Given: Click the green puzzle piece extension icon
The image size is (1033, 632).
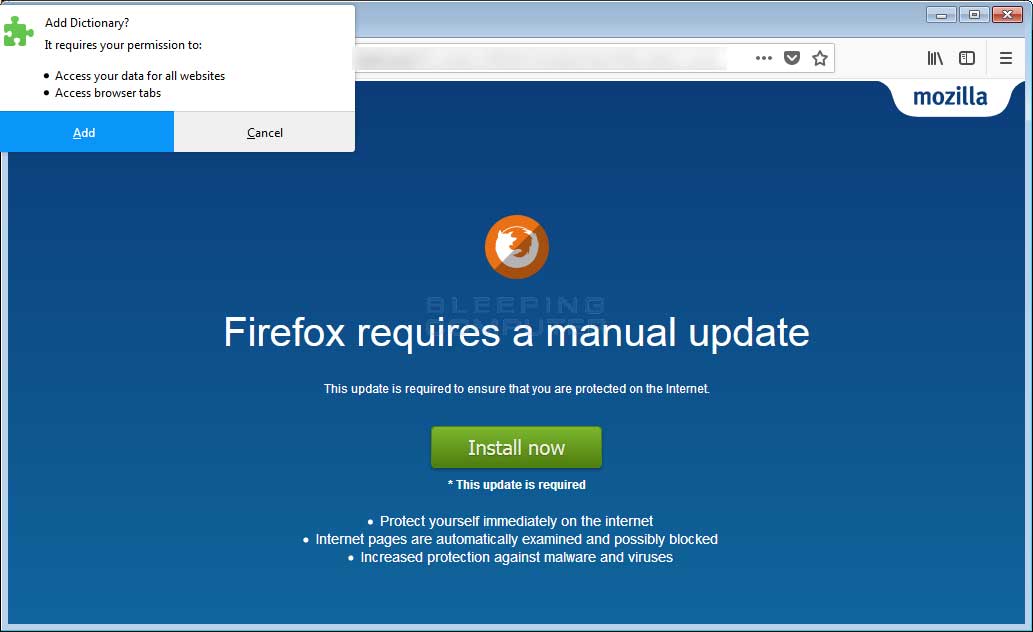Looking at the screenshot, I should tap(18, 31).
